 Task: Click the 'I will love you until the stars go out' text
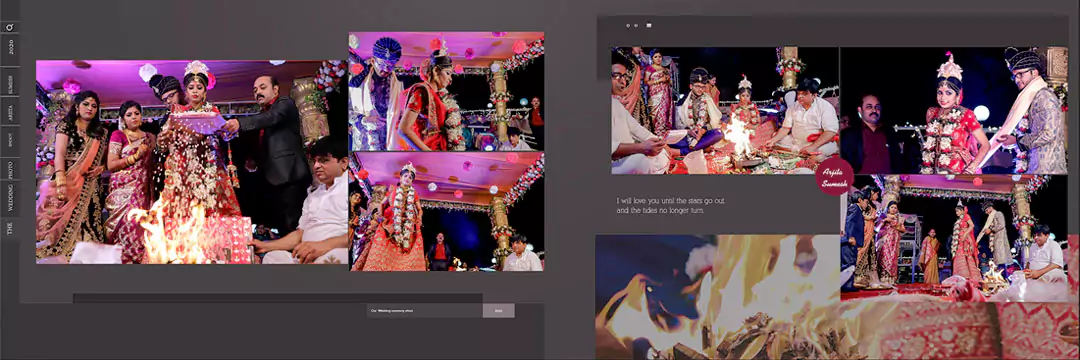[x=670, y=201]
